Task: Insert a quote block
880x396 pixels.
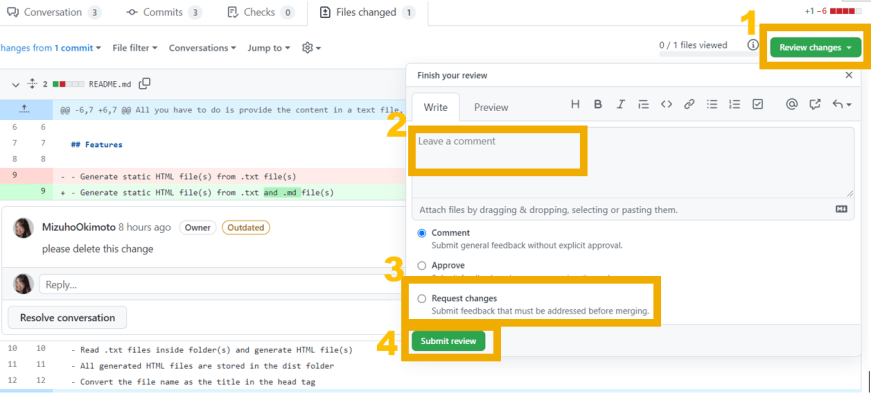Action: pyautogui.click(x=644, y=104)
